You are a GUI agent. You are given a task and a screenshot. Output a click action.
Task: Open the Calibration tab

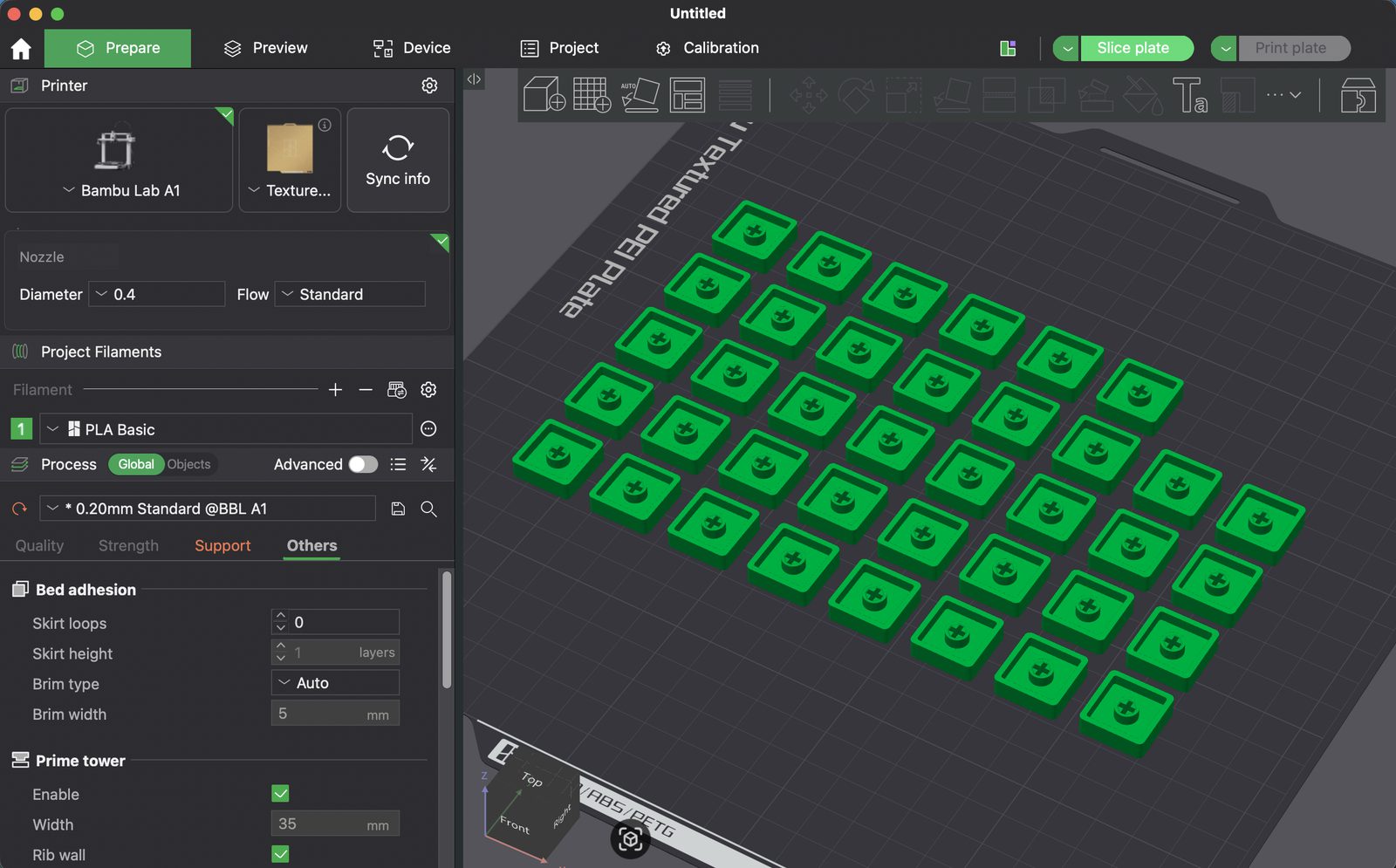point(708,48)
